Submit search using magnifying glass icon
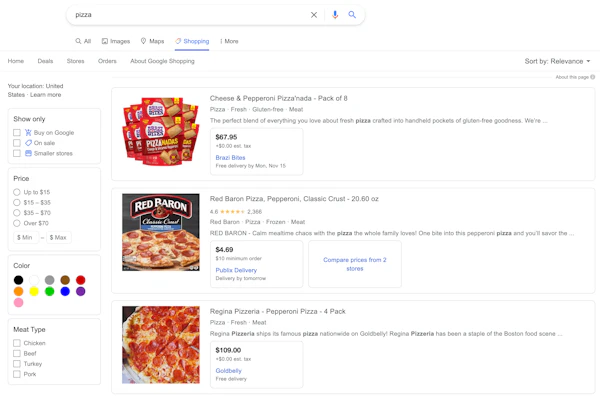The height and width of the screenshot is (397, 600). click(x=352, y=15)
